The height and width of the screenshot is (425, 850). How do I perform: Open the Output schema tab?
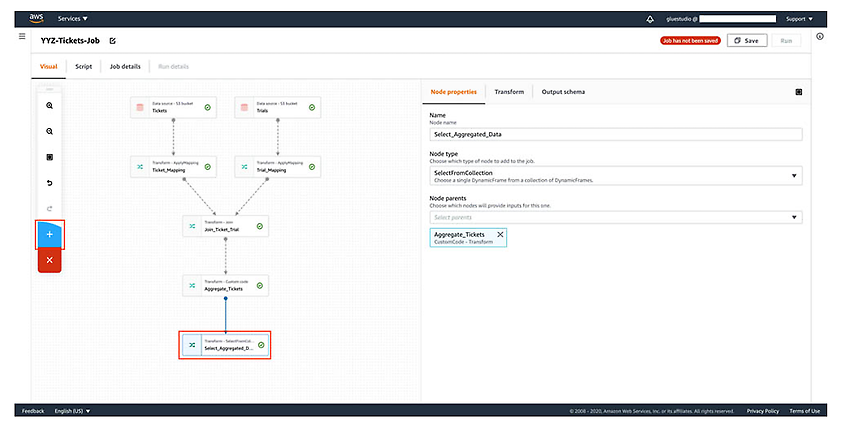click(563, 92)
